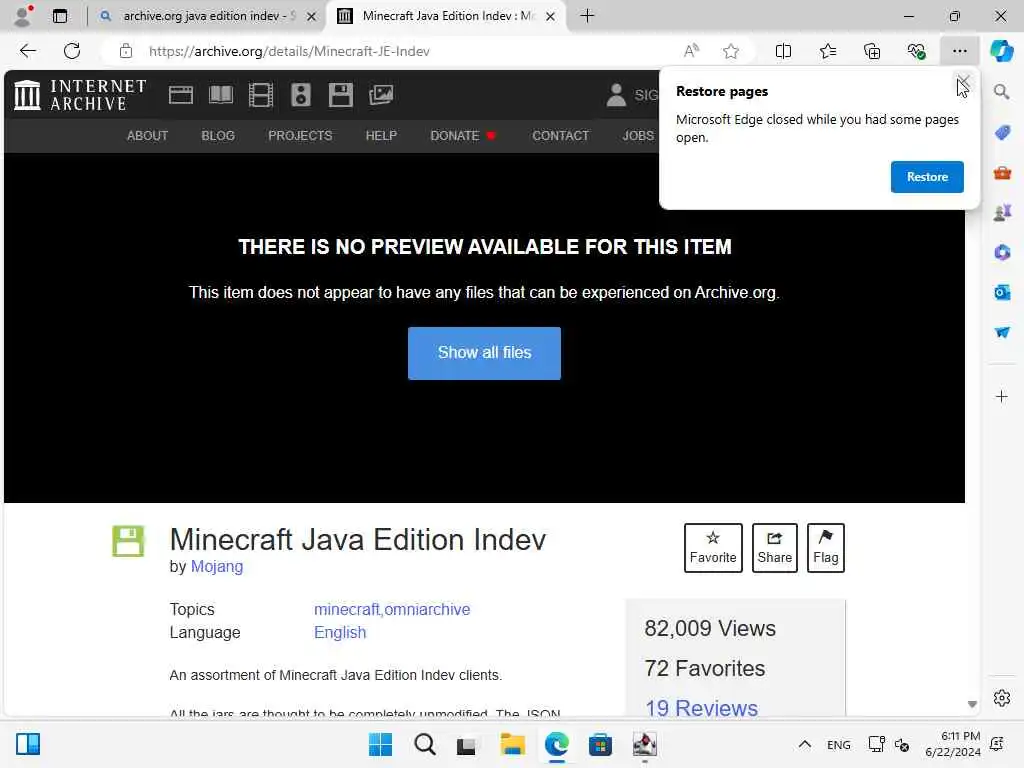1024x768 pixels.
Task: Open the PROJECTS menu item
Action: (x=300, y=136)
